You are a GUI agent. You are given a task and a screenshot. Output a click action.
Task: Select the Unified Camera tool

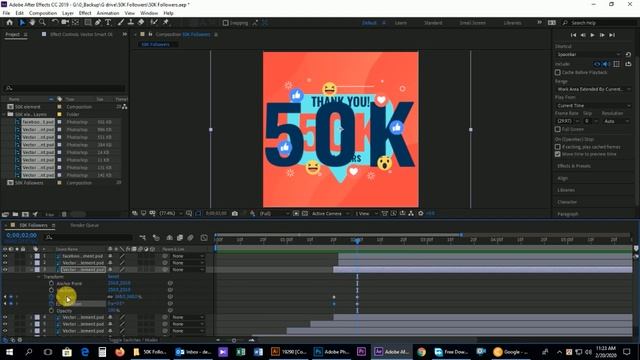coord(65,22)
